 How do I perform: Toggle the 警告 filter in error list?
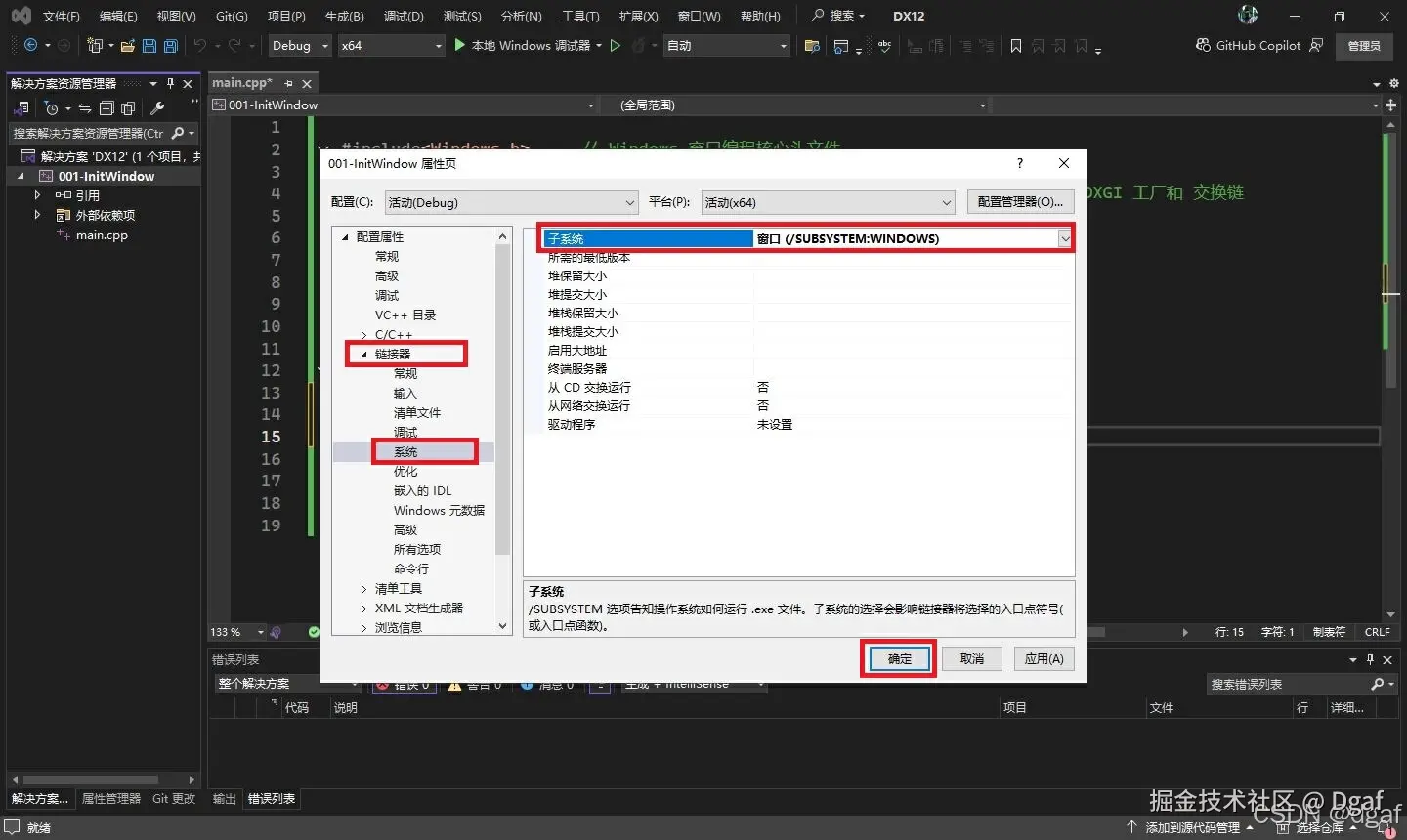(x=476, y=684)
